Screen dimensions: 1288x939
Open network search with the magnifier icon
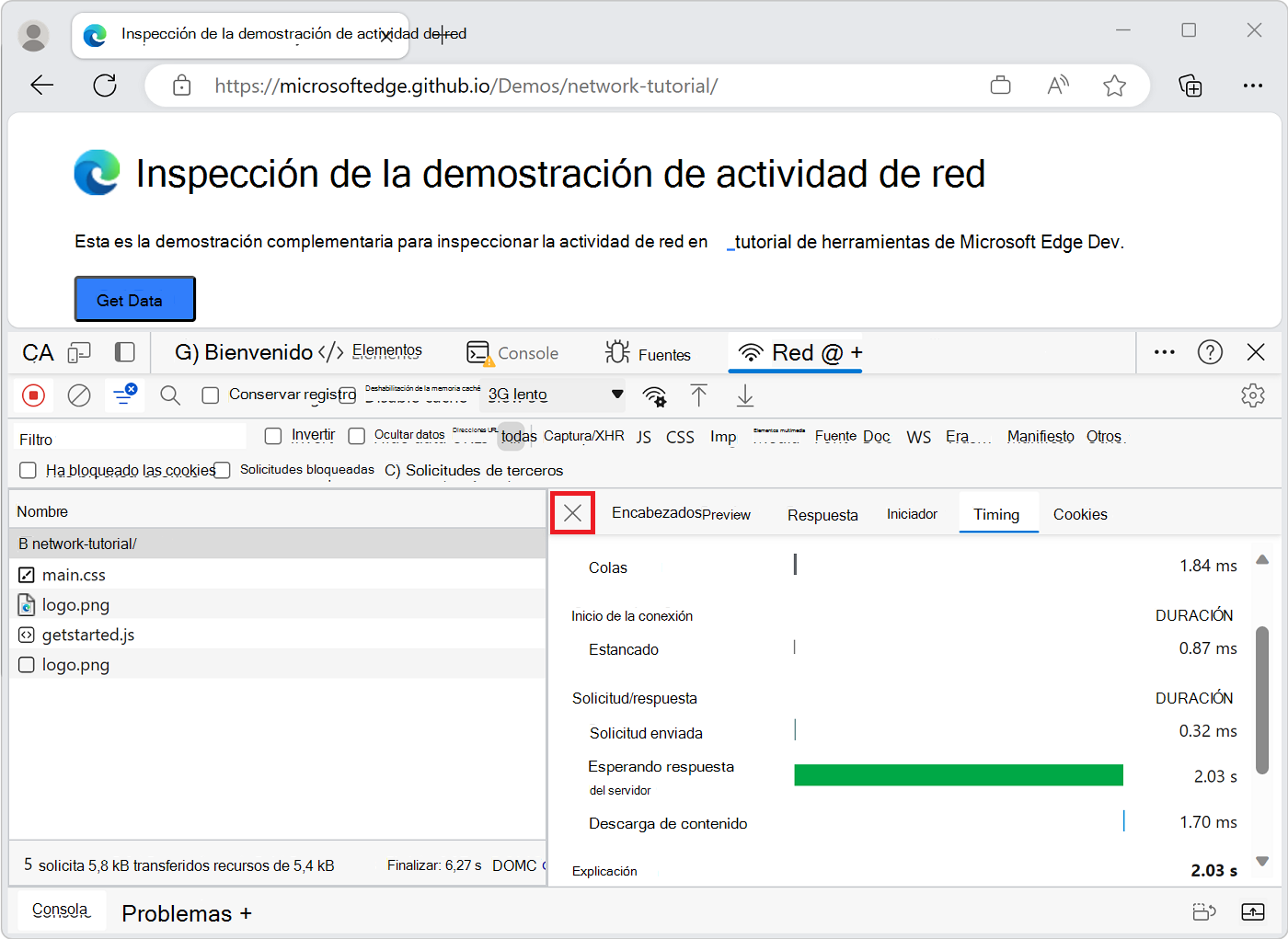170,395
